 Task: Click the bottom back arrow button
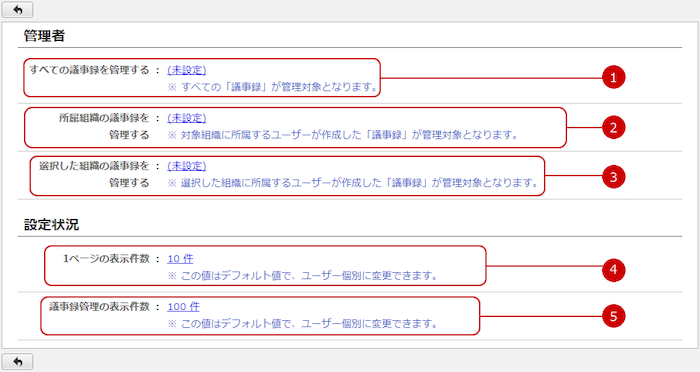click(17, 362)
